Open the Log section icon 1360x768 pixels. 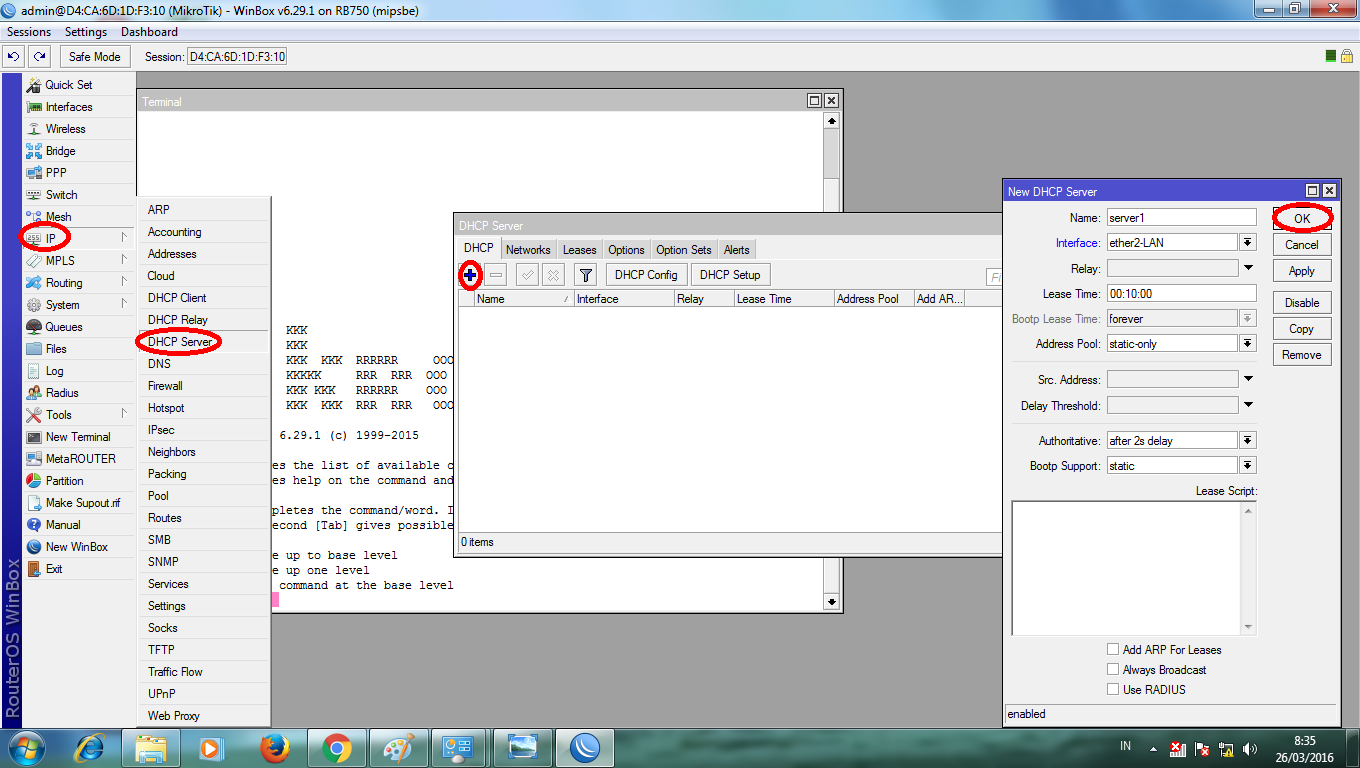click(34, 371)
